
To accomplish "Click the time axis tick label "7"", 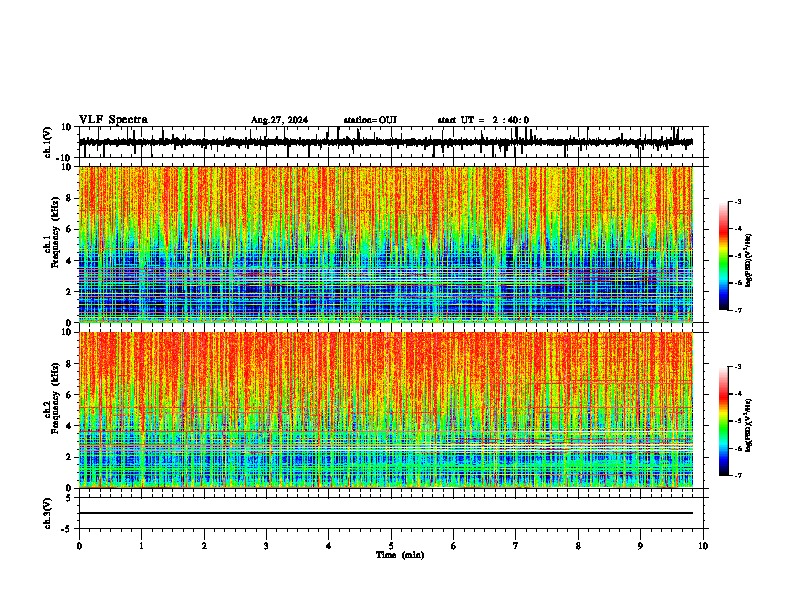I will coord(516,546).
